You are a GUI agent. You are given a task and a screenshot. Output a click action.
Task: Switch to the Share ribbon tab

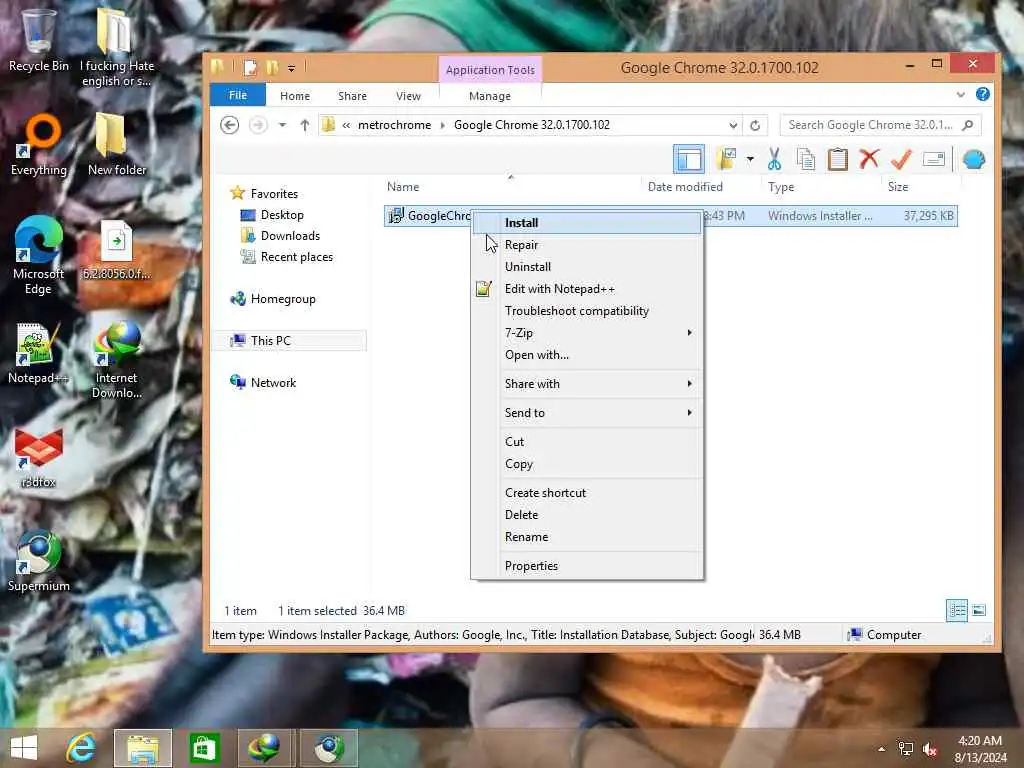click(352, 96)
